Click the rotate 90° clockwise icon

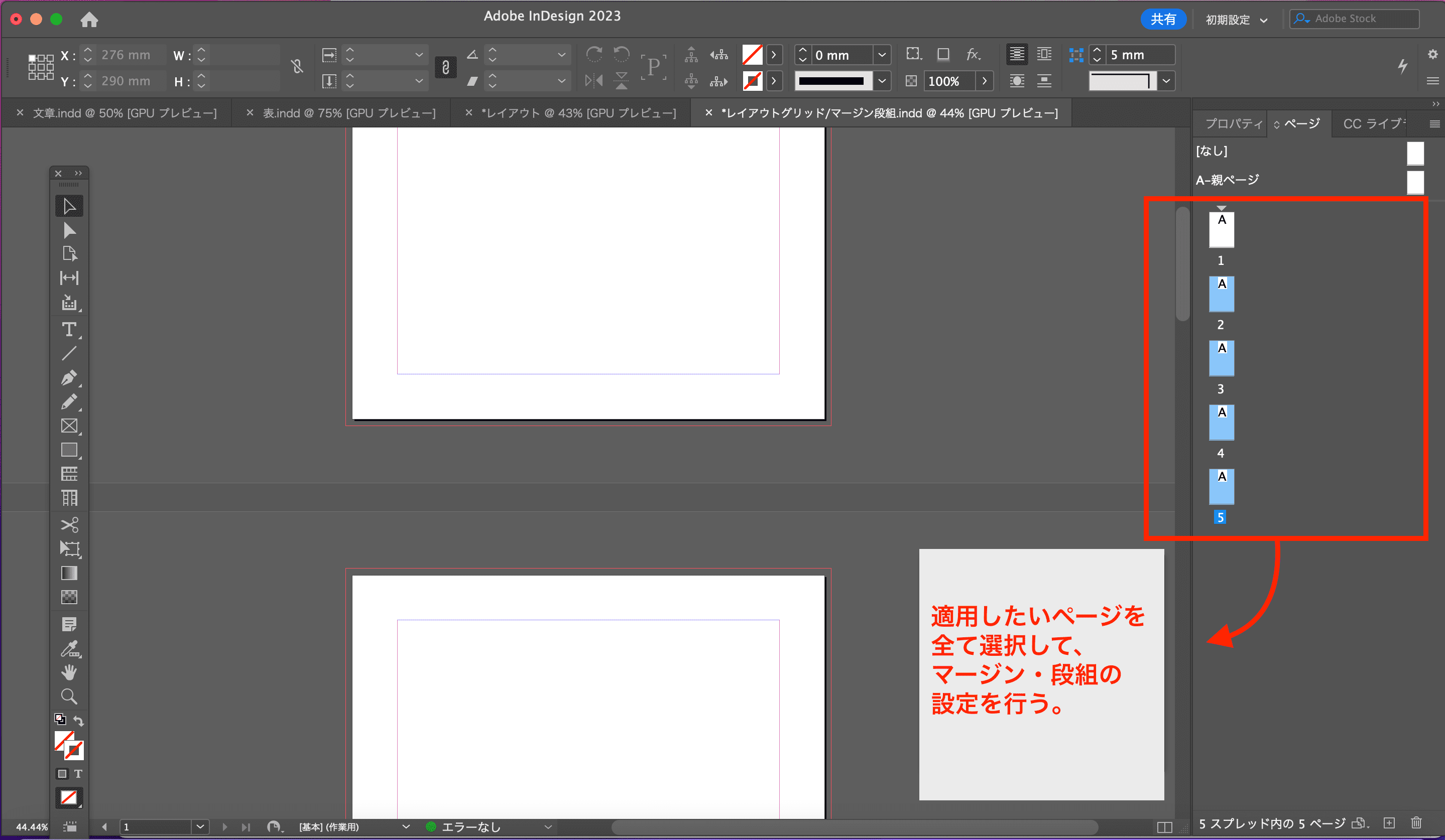click(594, 54)
